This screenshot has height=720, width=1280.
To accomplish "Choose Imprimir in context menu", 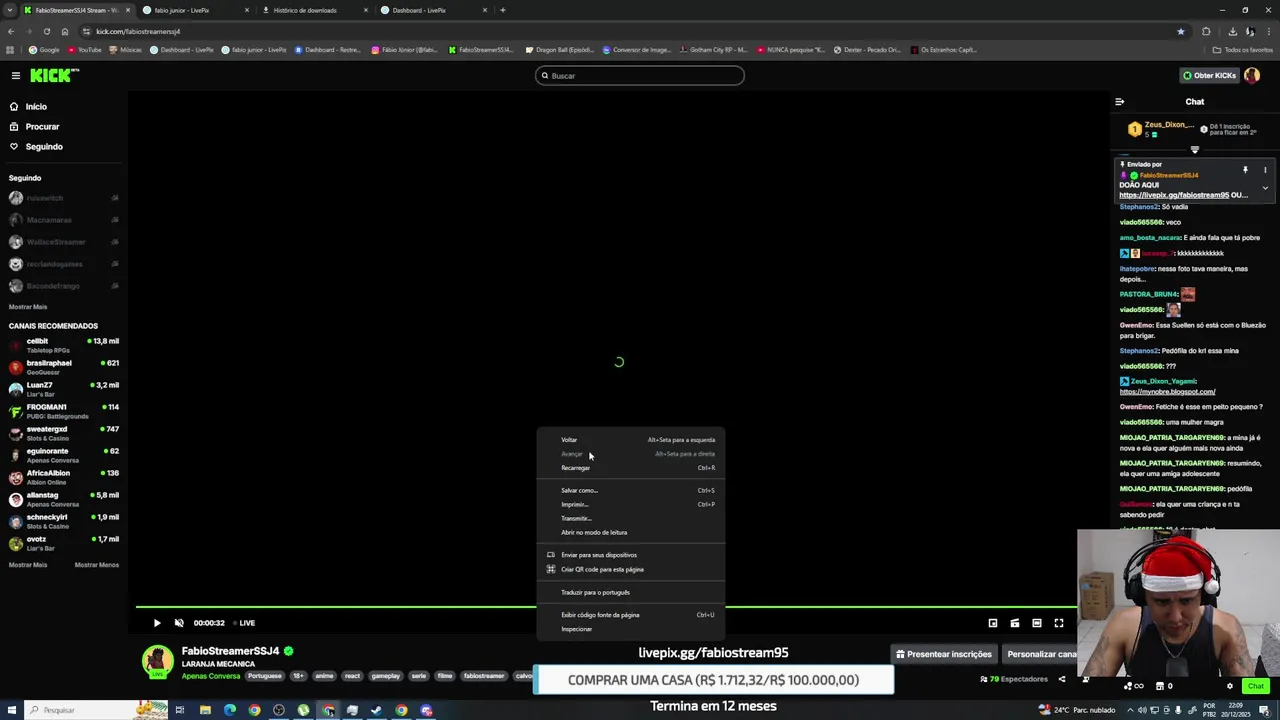I will (x=630, y=504).
